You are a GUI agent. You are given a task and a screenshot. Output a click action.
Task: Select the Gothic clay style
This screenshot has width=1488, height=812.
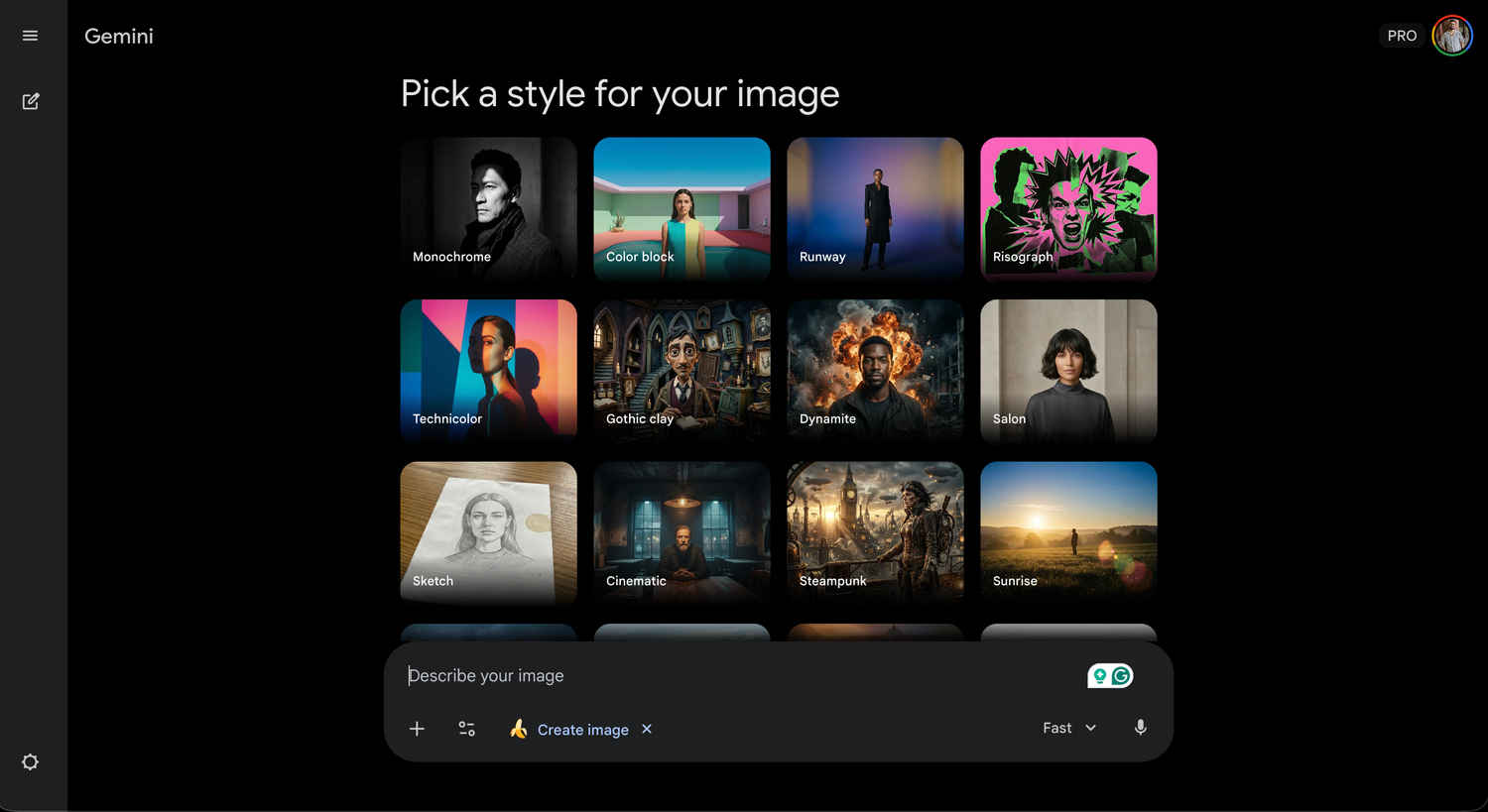point(682,370)
